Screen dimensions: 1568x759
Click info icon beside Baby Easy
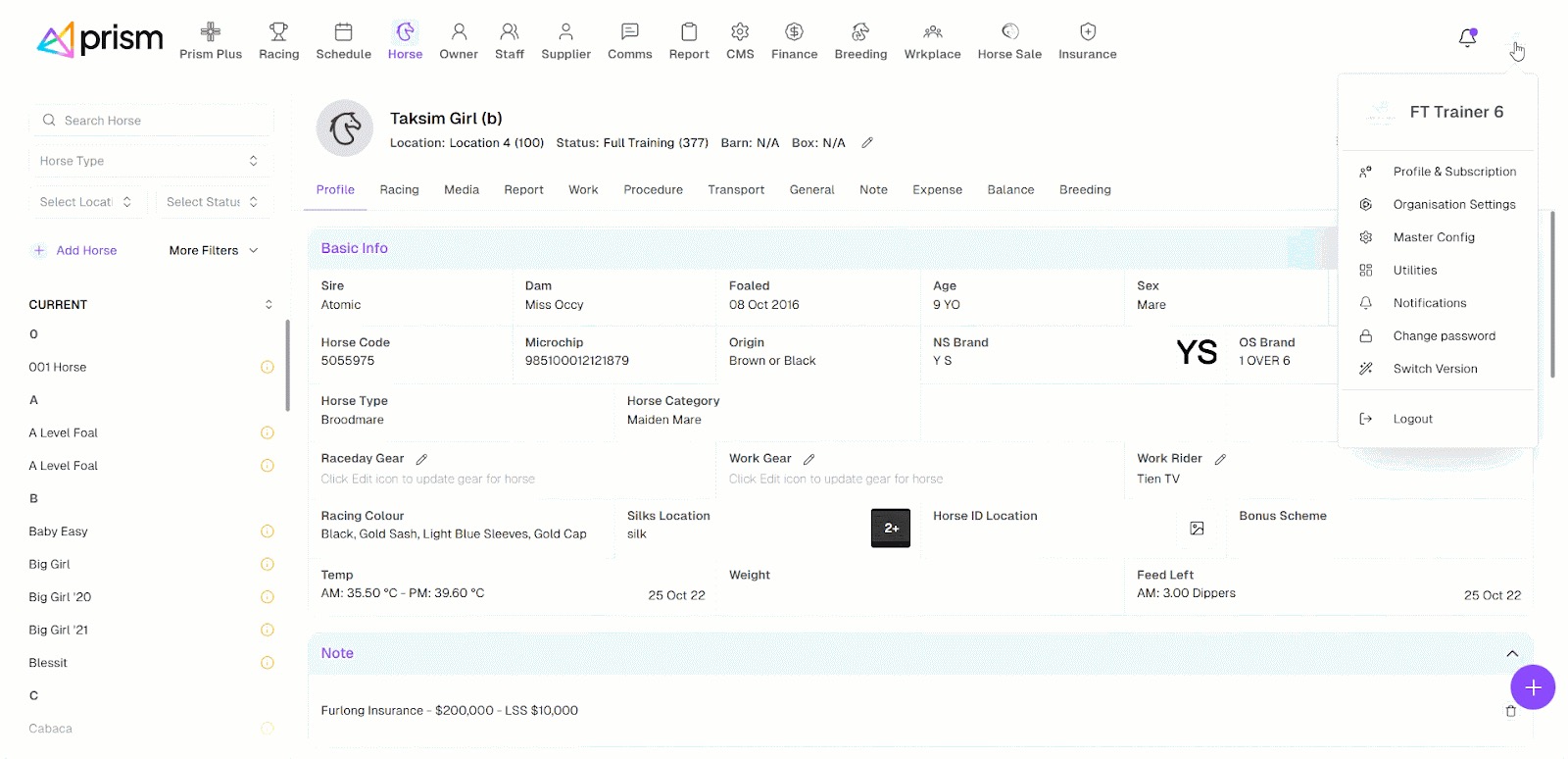[267, 531]
